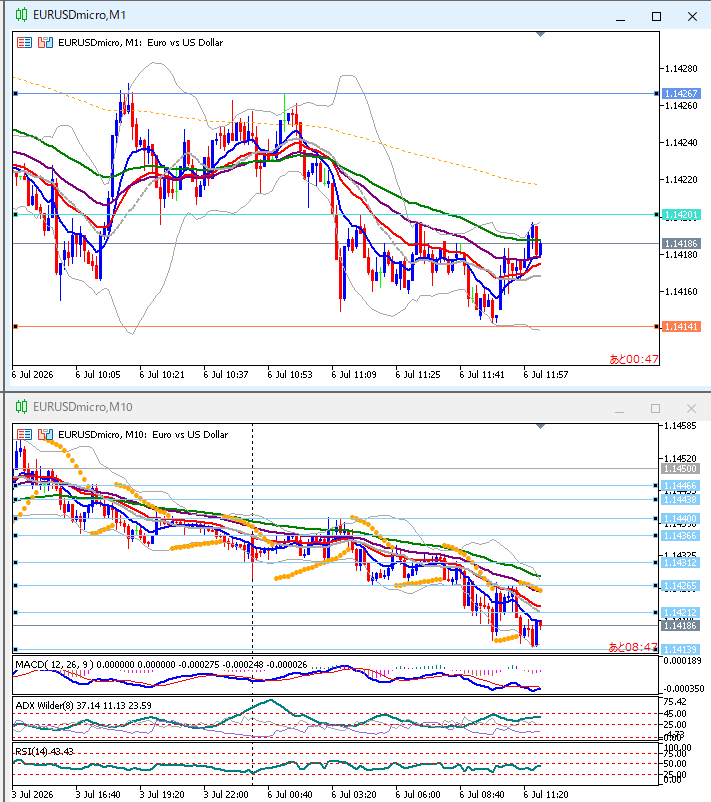Click the M1 chart title 'Euro vs US Dollar'
The image size is (711, 802).
click(185, 42)
